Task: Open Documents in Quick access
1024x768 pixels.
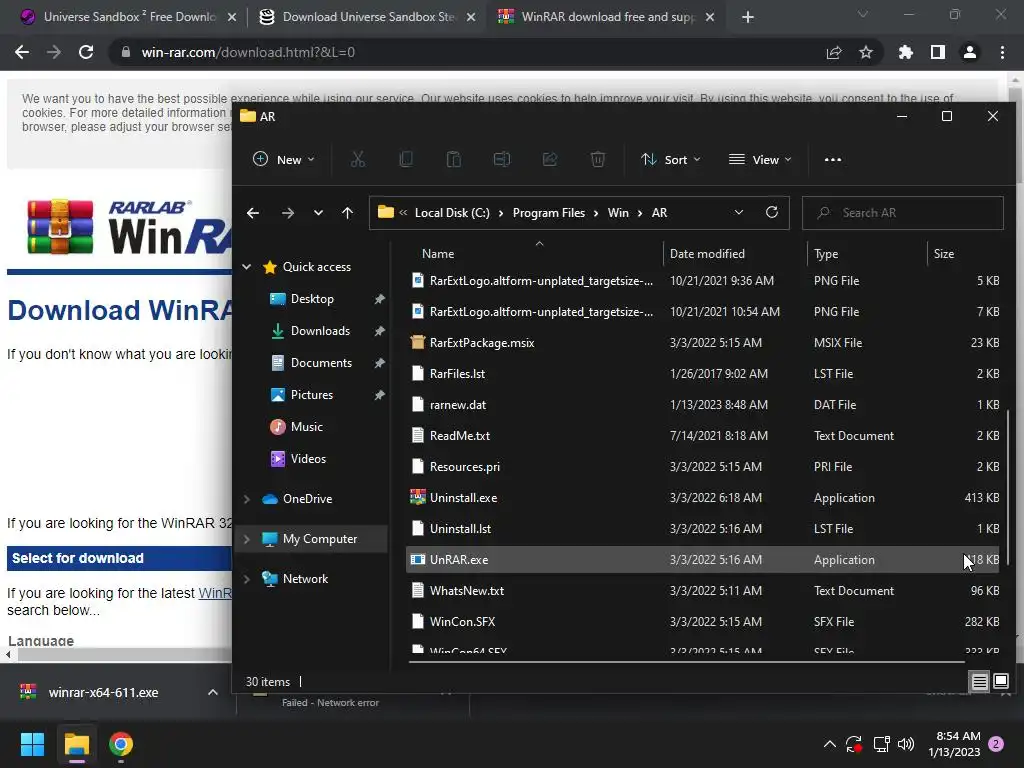Action: [x=321, y=362]
